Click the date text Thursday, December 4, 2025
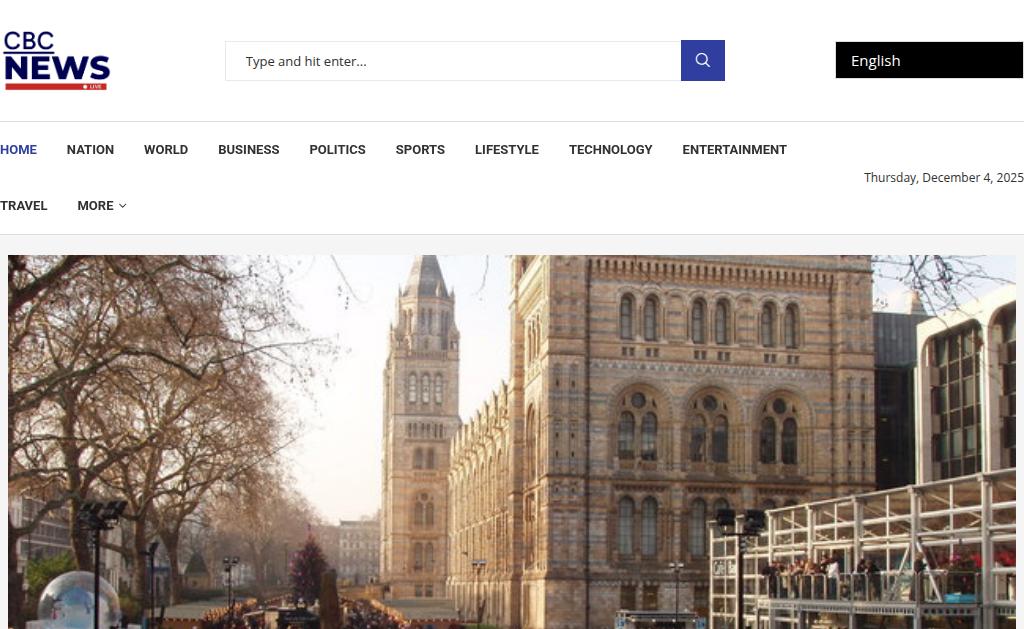 pyautogui.click(x=943, y=178)
